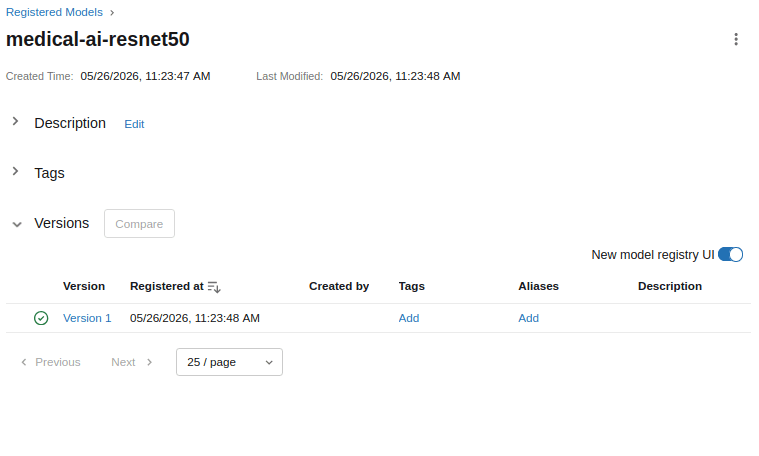Edit the model description
Screen dimensions: 759x456
pos(134,124)
